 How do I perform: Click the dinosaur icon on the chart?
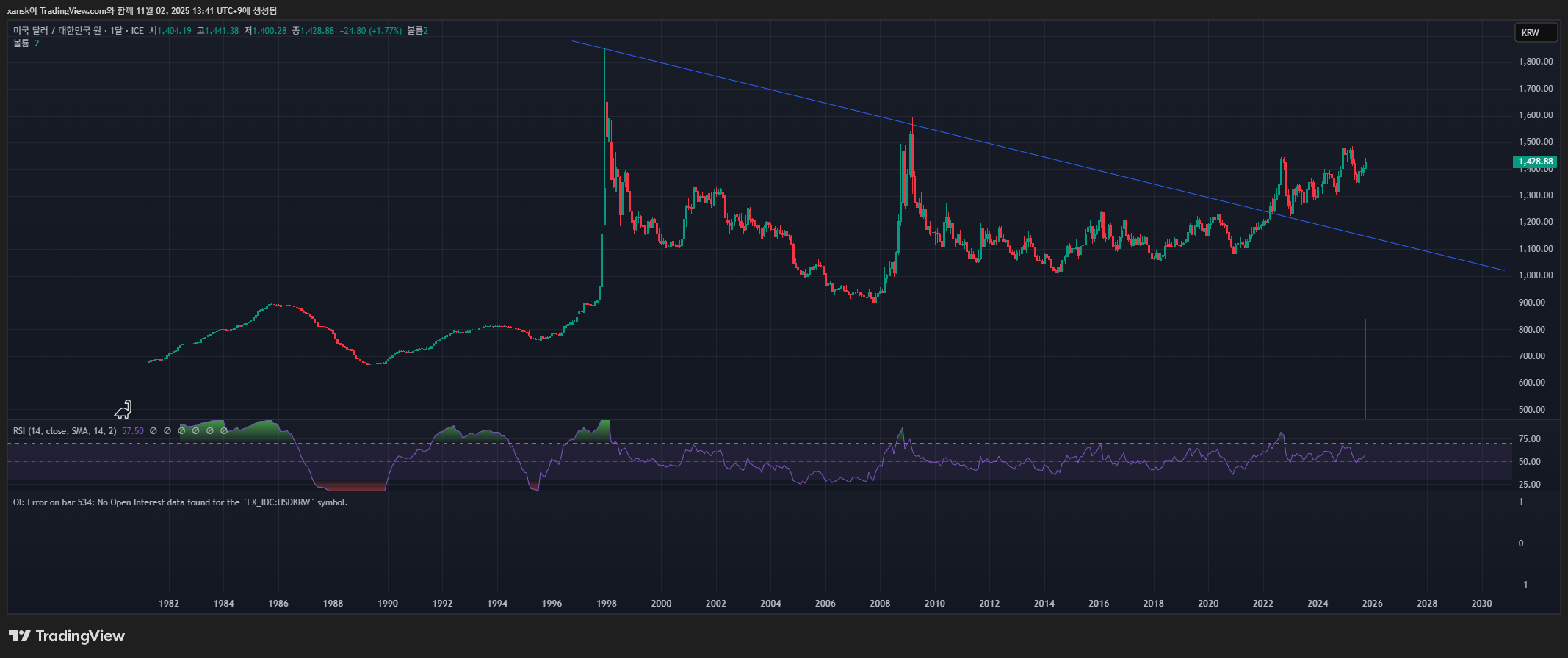coord(123,409)
